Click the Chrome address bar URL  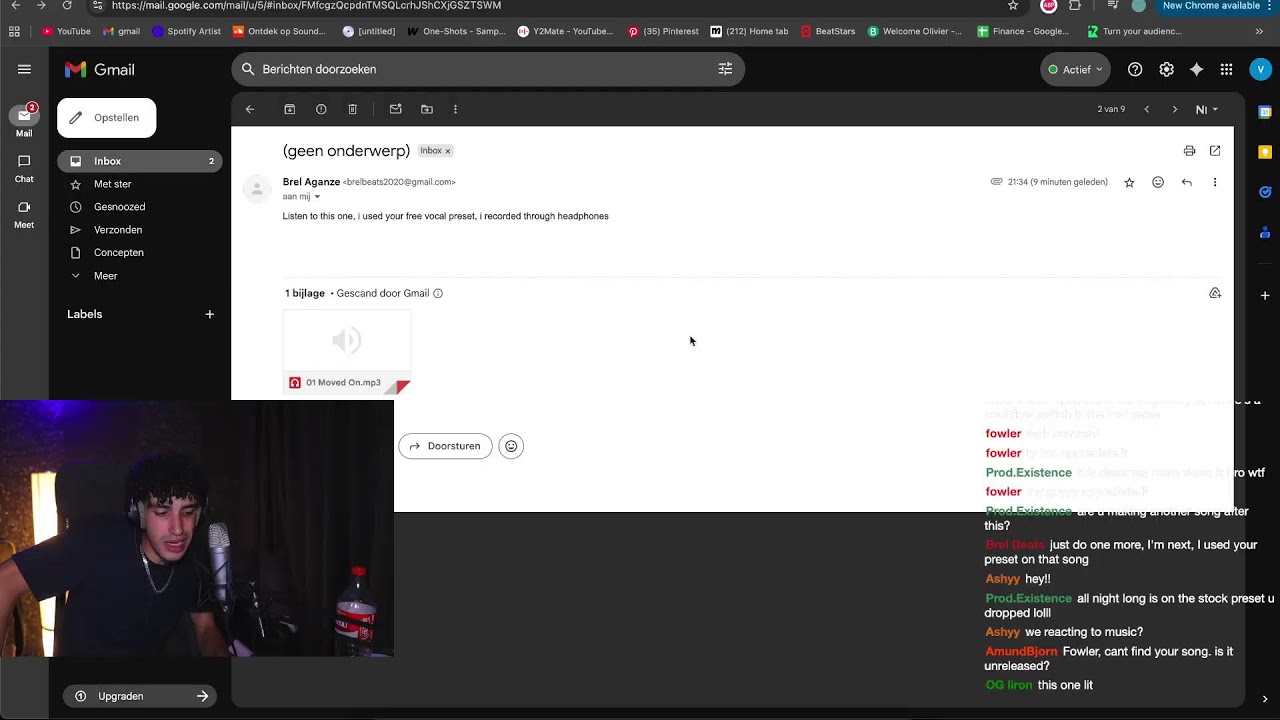tap(306, 6)
